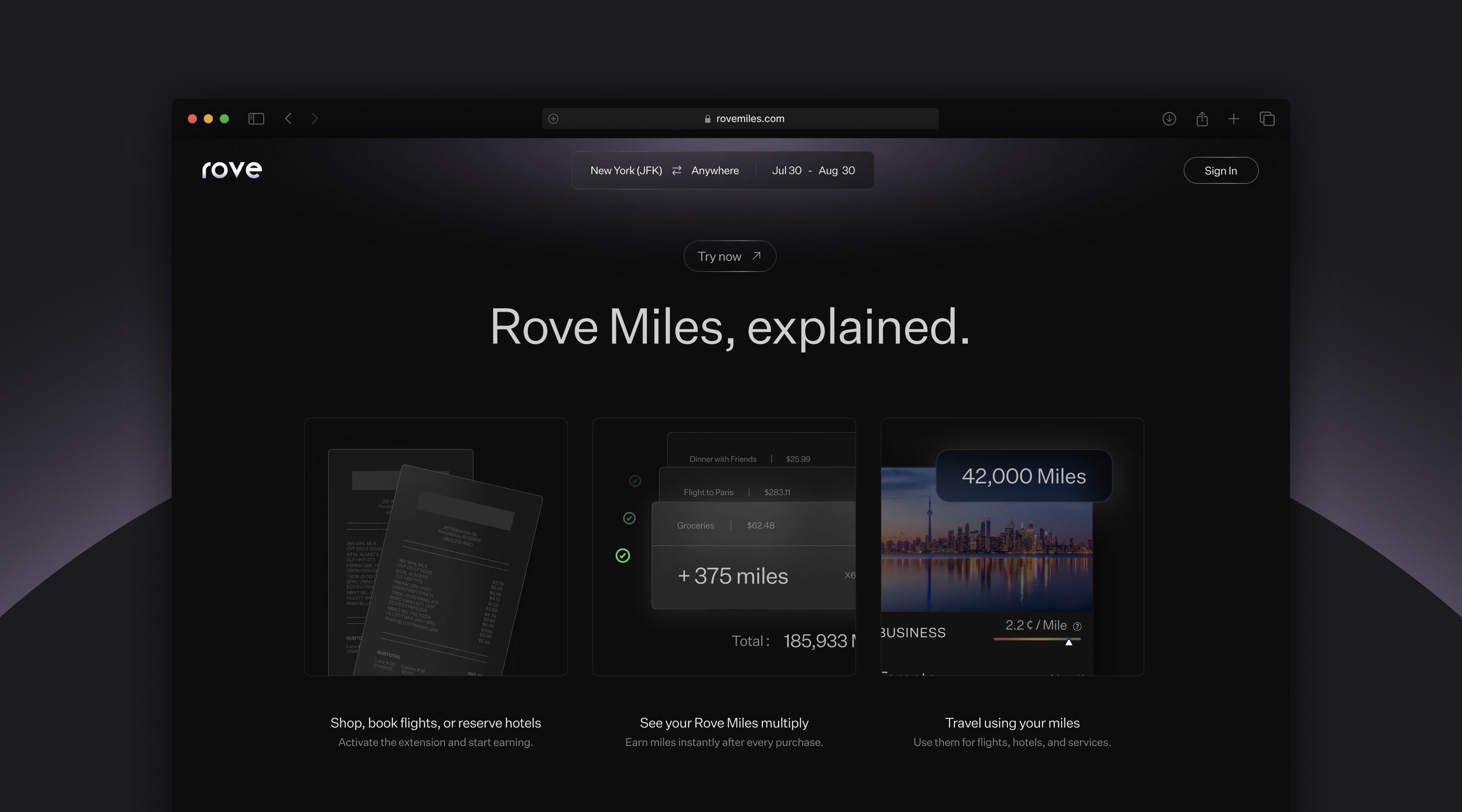Click the Sign In button
Screen dimensions: 1462x812
1221,170
